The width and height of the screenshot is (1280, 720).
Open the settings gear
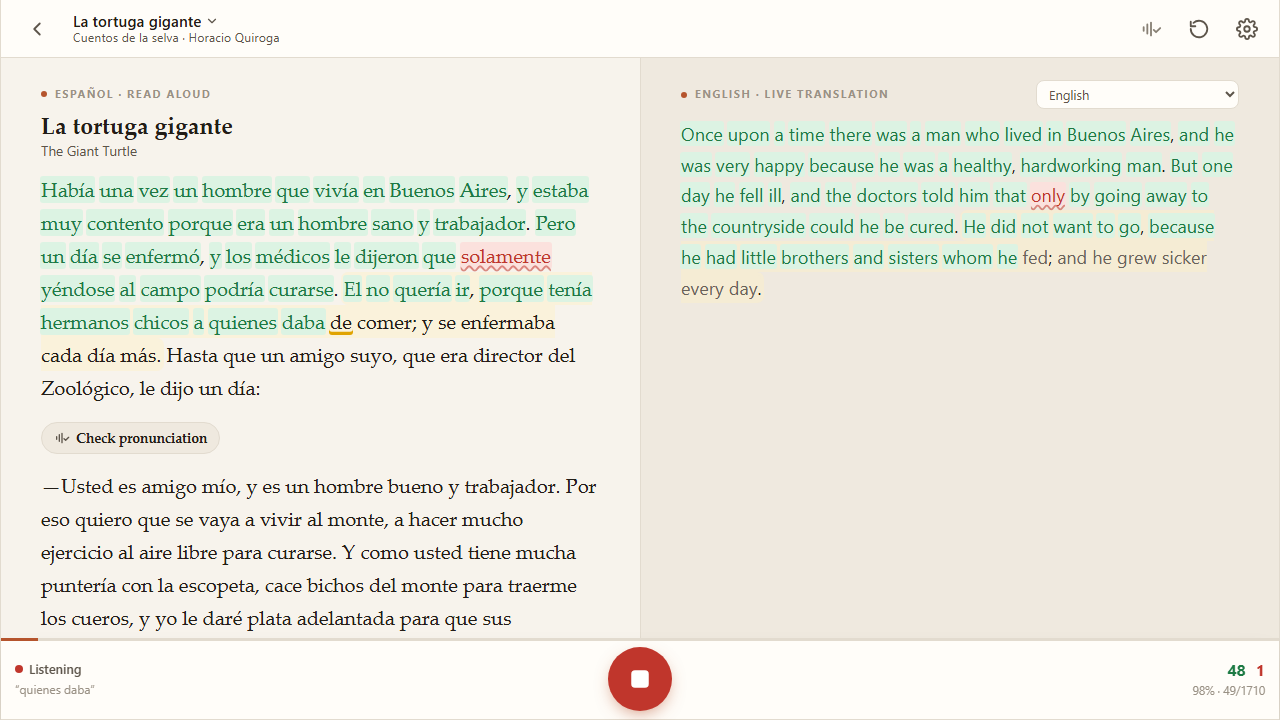coord(1246,29)
